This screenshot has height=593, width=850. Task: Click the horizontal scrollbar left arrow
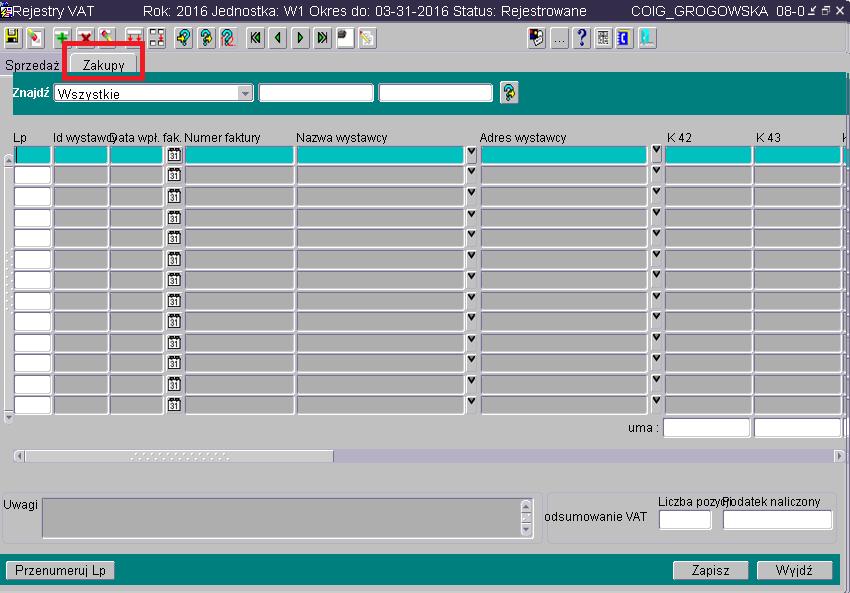[x=20, y=456]
